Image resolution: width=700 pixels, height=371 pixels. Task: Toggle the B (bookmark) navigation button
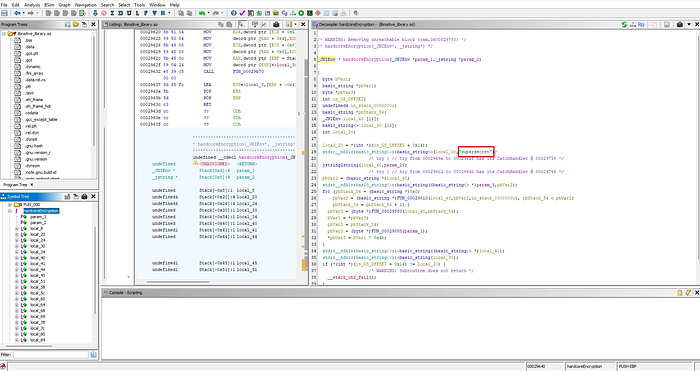pyautogui.click(x=163, y=13)
